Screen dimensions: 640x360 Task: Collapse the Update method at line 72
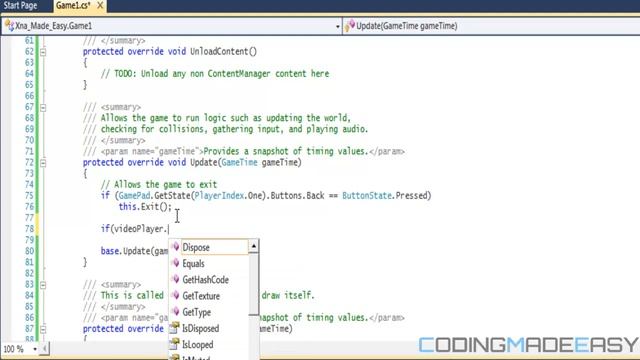click(43, 163)
